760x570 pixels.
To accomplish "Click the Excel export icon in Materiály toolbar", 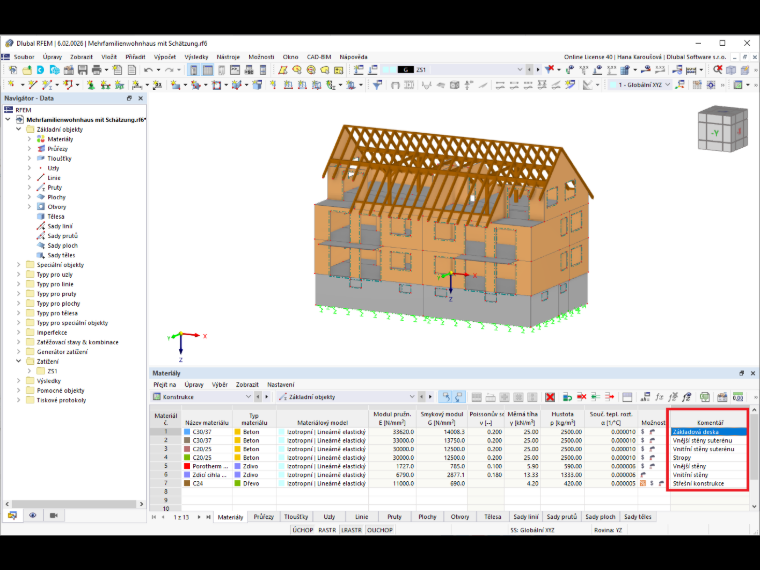I will 705,397.
